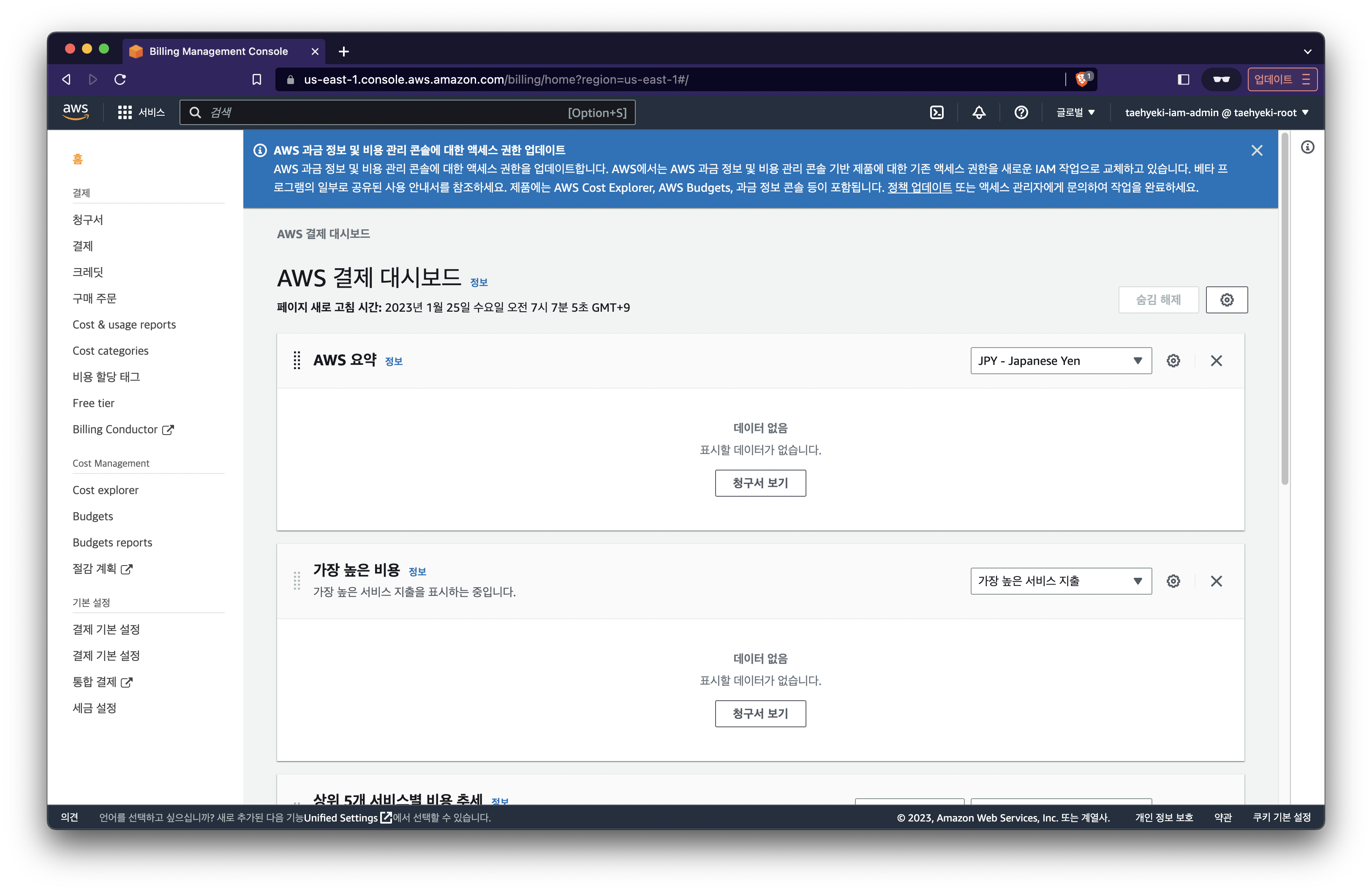
Task: Close the Billing Management Console tab
Action: (315, 51)
